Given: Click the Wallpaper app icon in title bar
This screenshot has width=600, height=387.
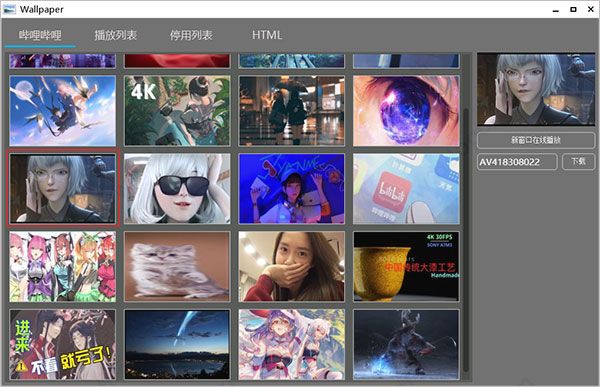Looking at the screenshot, I should point(9,9).
